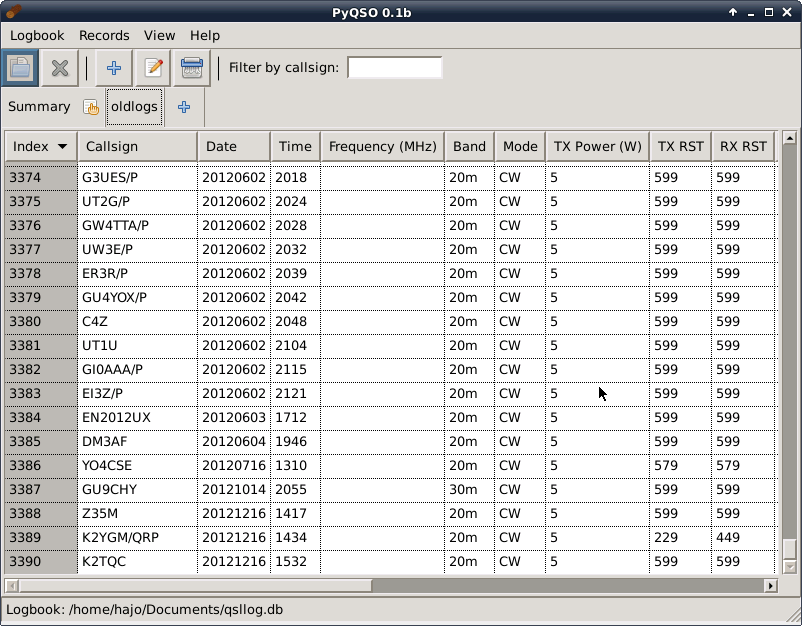The width and height of the screenshot is (802, 626).
Task: Switch to the Summary tab
Action: tap(39, 106)
